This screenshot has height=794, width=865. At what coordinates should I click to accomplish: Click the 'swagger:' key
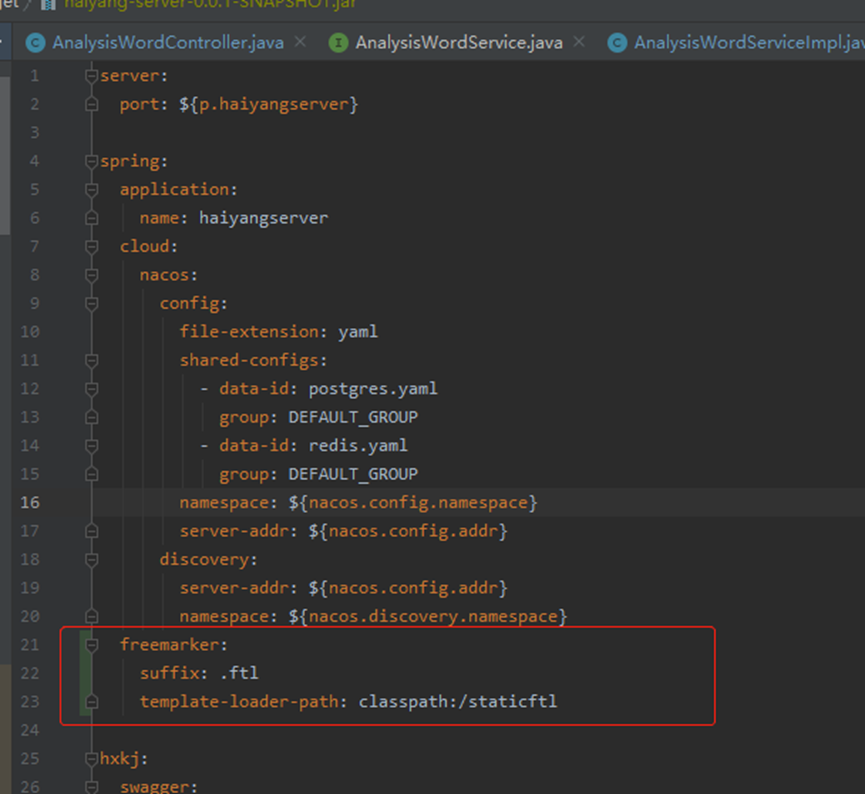159,786
